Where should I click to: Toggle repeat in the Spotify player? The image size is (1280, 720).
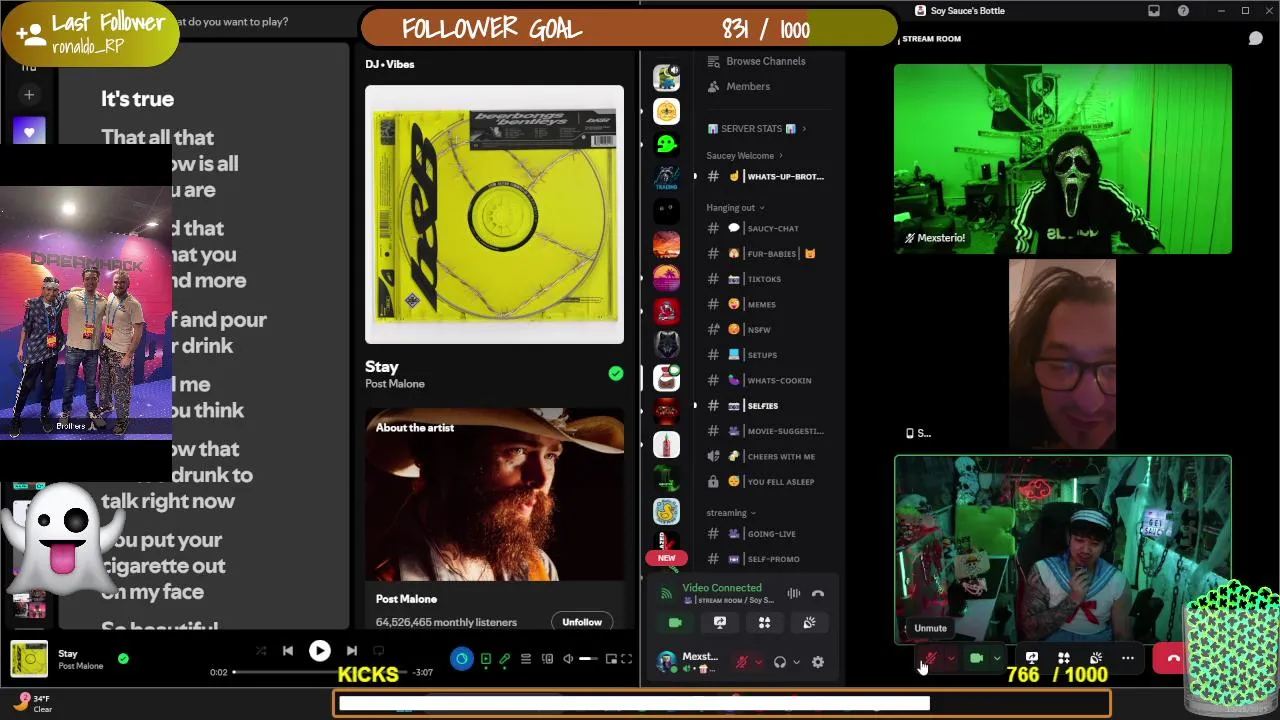[380, 651]
